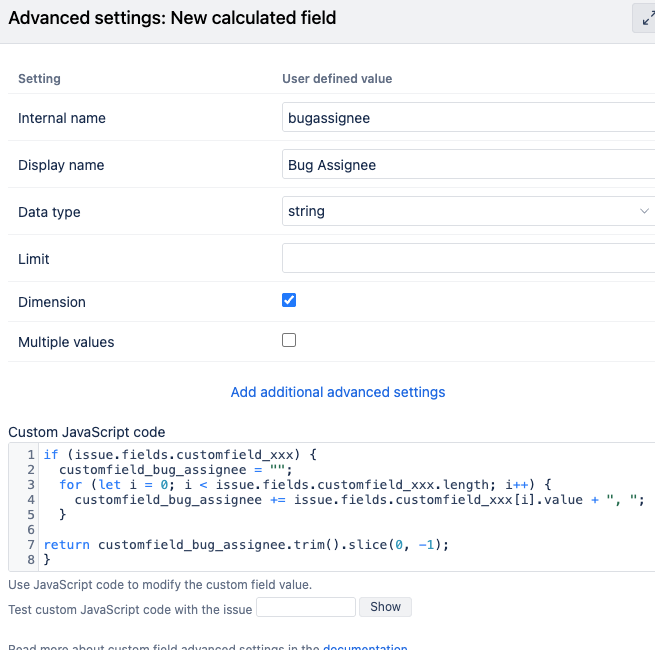The width and height of the screenshot is (655, 650).
Task: Open the documentation link at the bottom
Action: (364, 648)
